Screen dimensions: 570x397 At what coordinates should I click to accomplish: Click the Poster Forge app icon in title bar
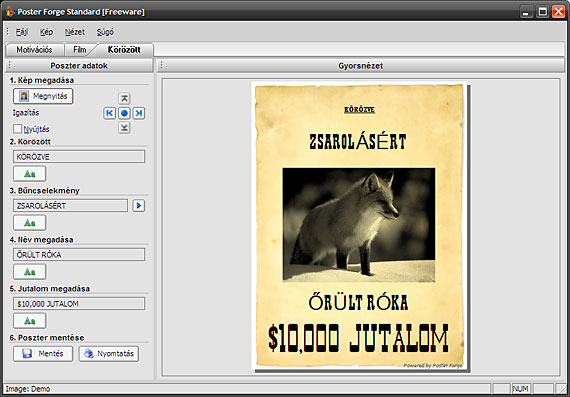click(x=9, y=12)
